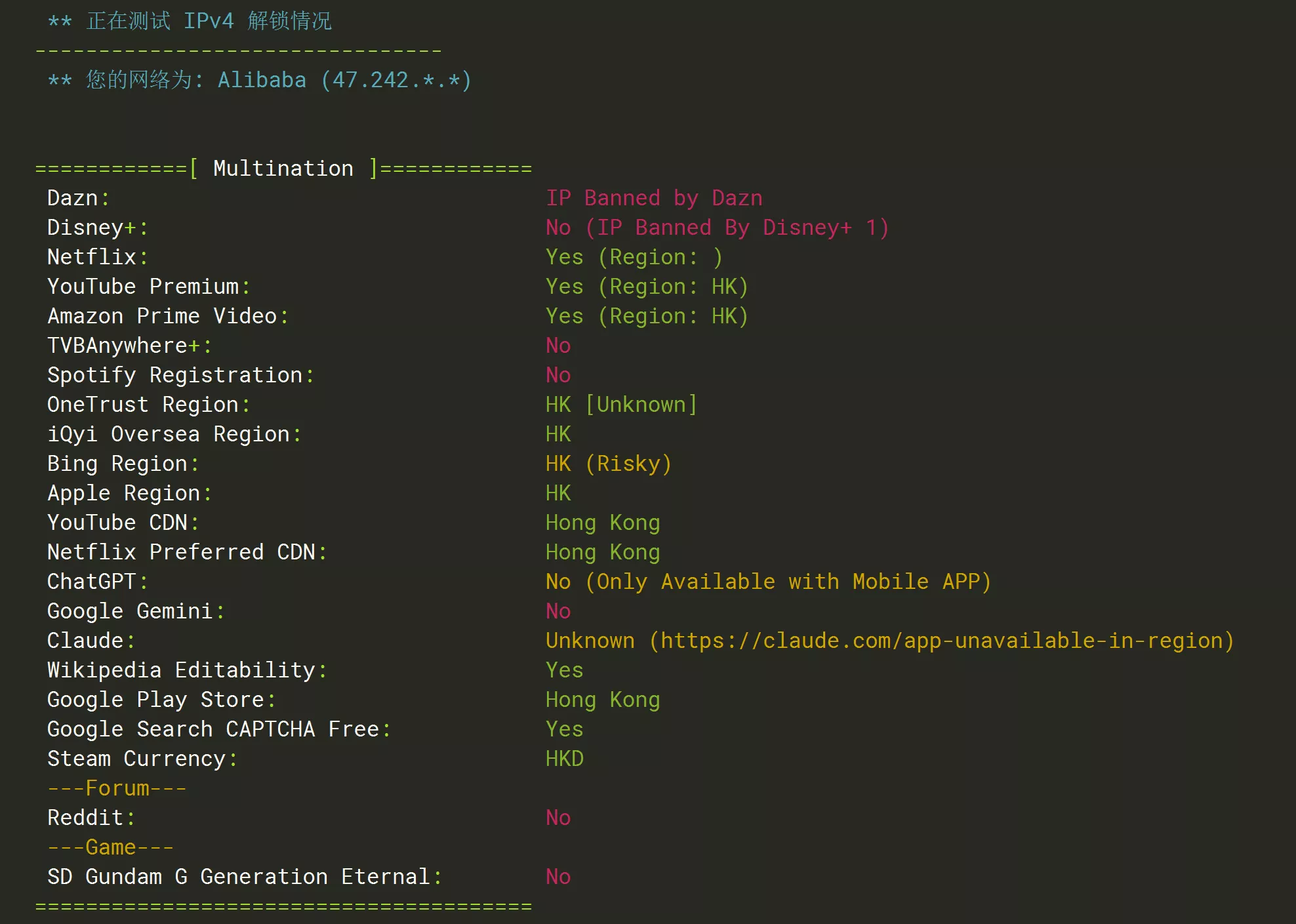Click the YouTube Premium region result

pos(646,287)
